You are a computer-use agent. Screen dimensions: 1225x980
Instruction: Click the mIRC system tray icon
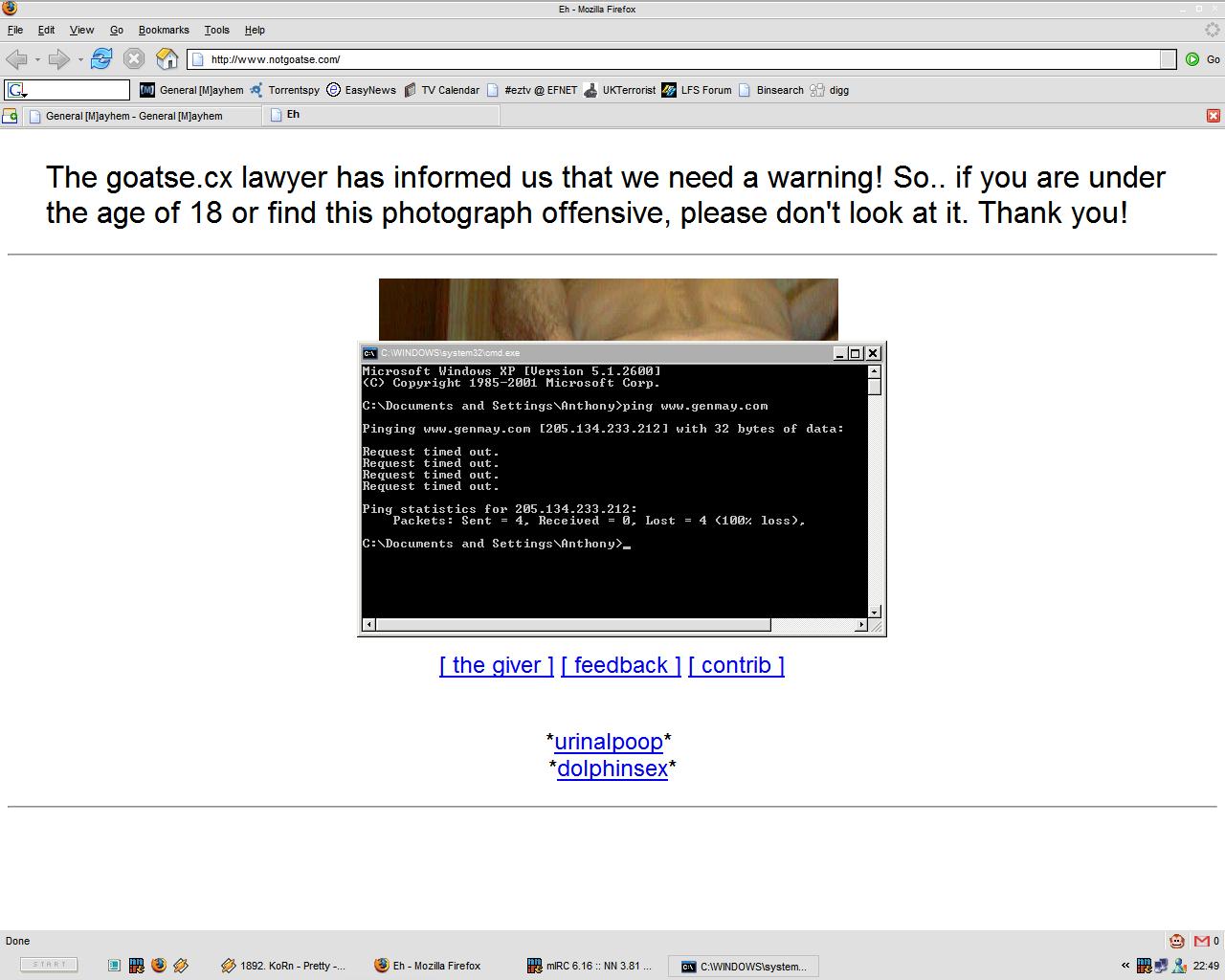pyautogui.click(x=1144, y=966)
